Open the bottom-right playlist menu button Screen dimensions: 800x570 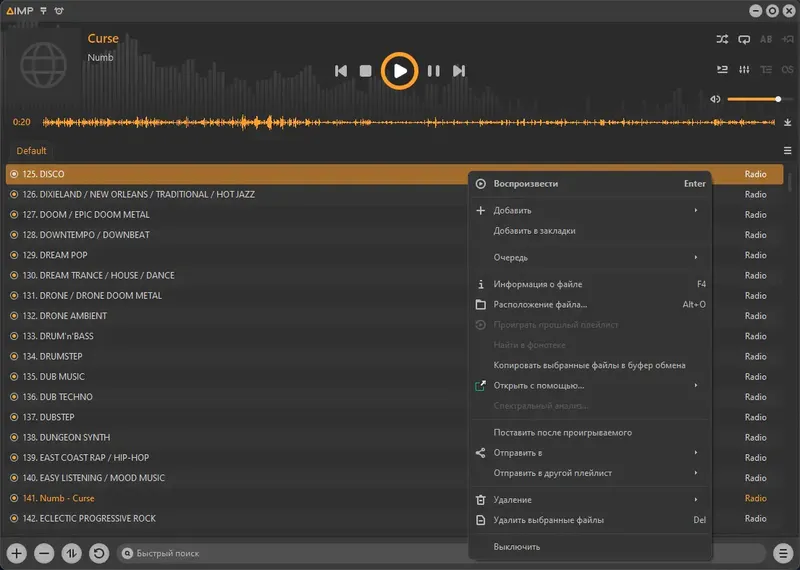pos(783,553)
